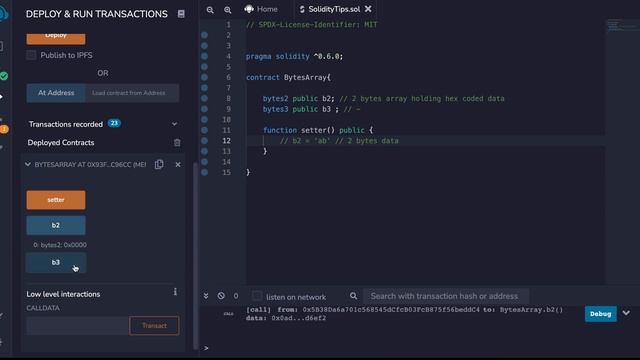This screenshot has height=360, width=640.
Task: Click Debug on the b2 call log
Action: 600,314
